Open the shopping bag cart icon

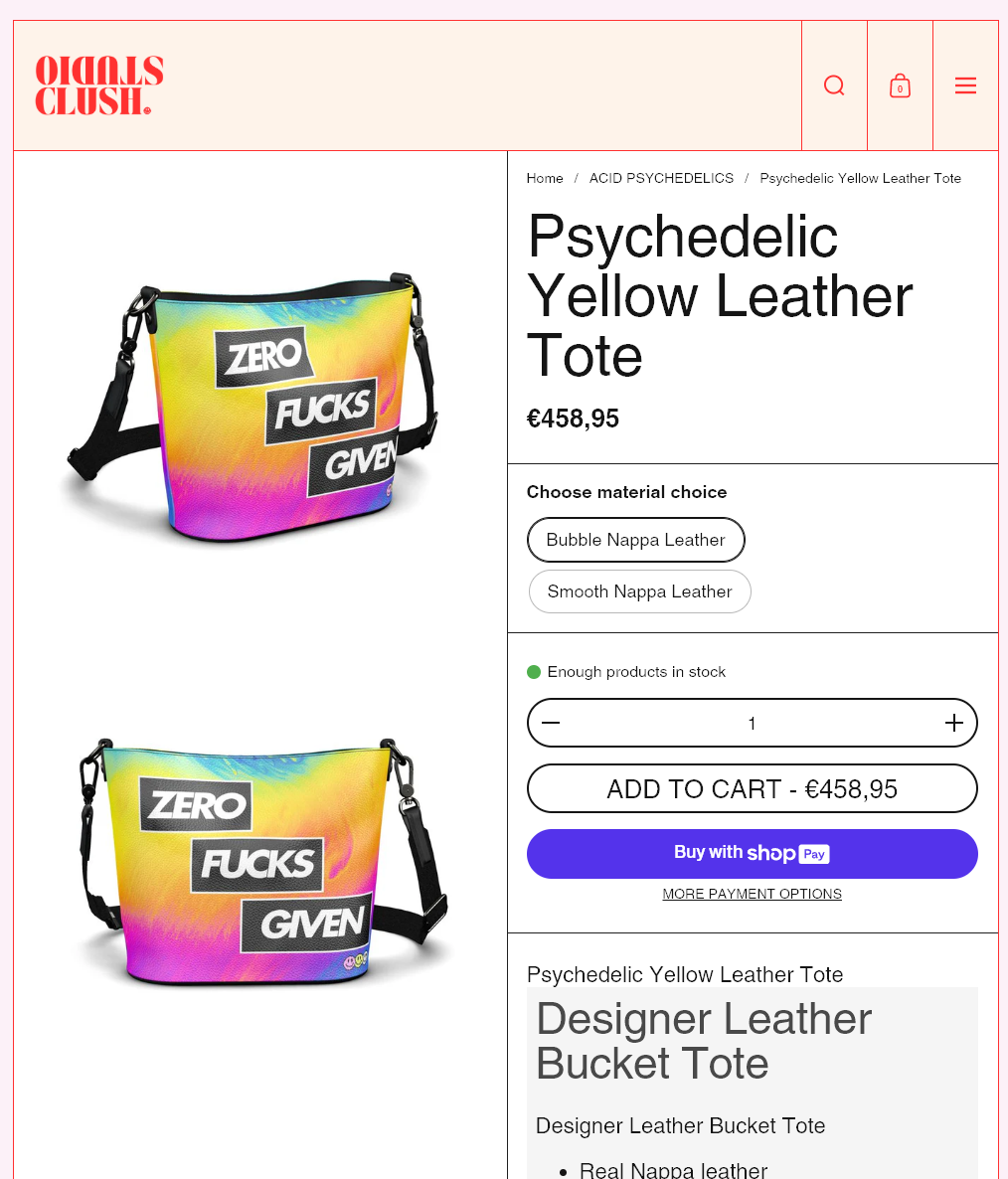coord(900,85)
